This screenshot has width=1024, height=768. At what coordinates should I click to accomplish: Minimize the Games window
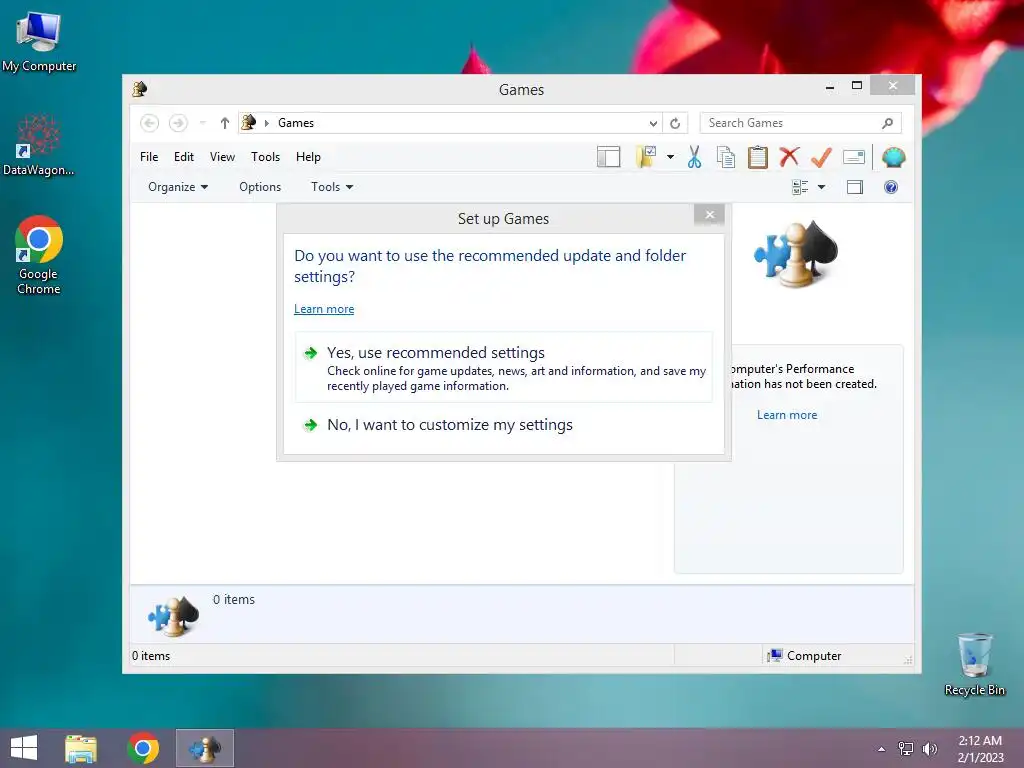829,86
